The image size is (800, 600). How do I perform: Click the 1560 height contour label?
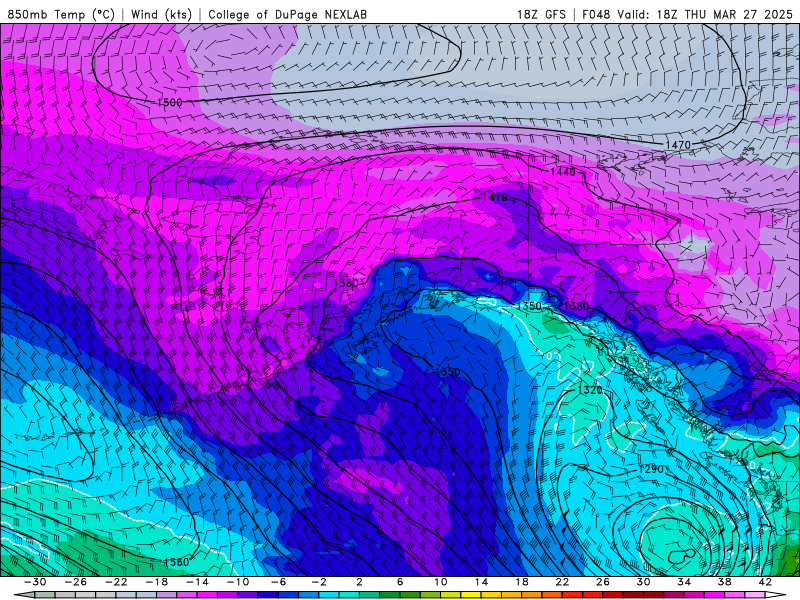point(177,562)
